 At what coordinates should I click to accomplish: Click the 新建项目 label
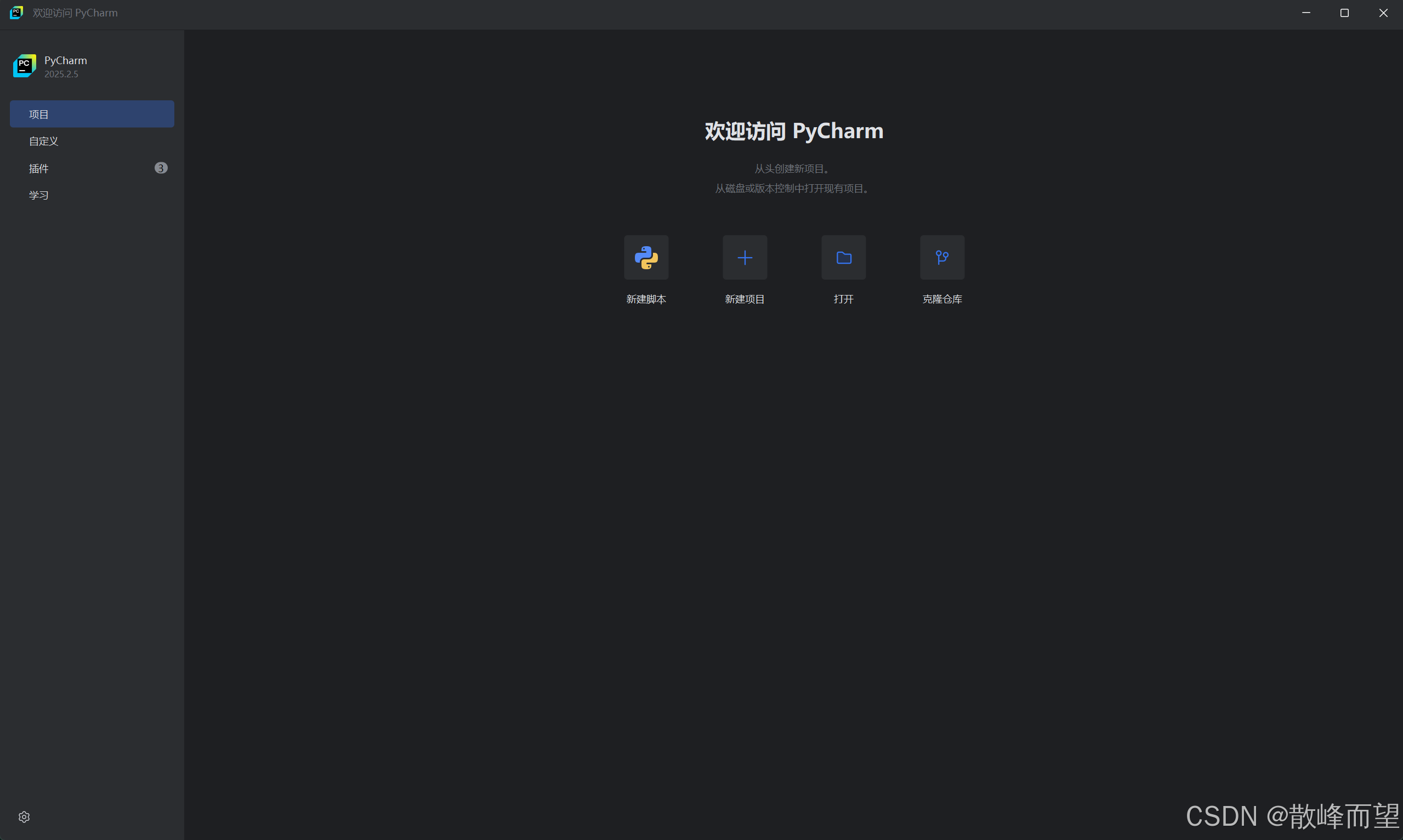[744, 299]
